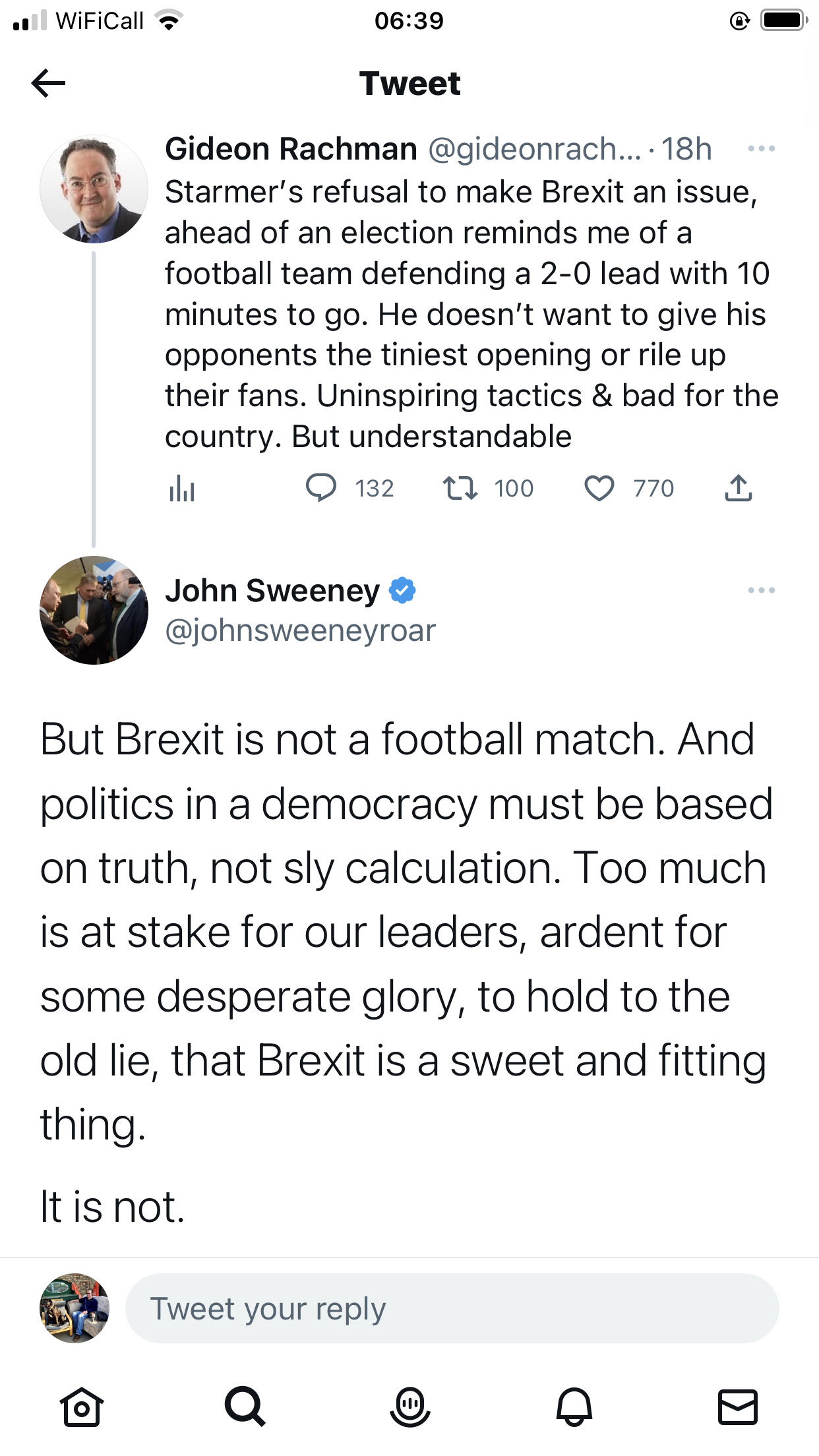The height and width of the screenshot is (1456, 819).
Task: Tap John Sweeney's verified badge
Action: pyautogui.click(x=402, y=590)
